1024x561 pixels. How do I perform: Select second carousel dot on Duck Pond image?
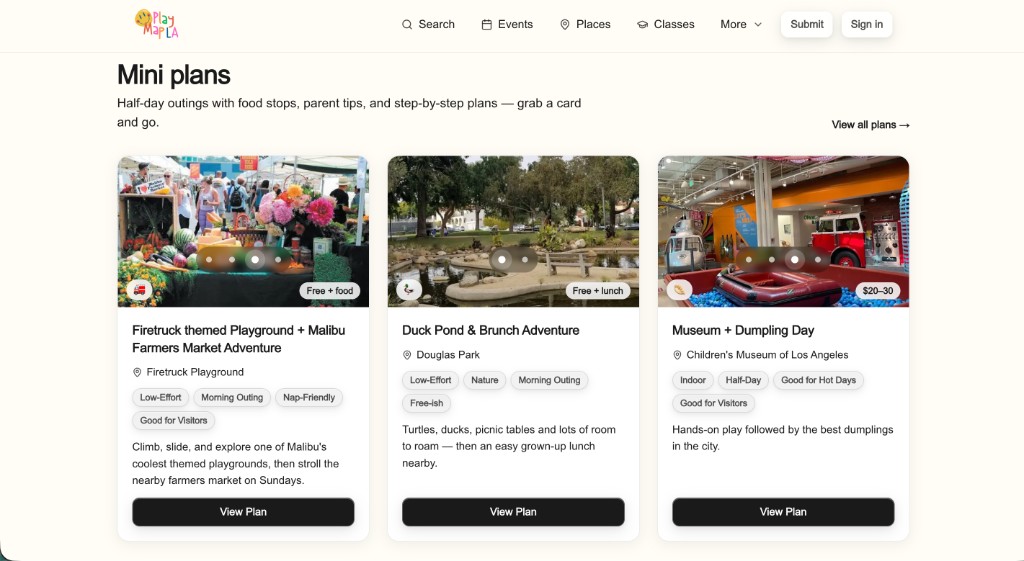(525, 259)
